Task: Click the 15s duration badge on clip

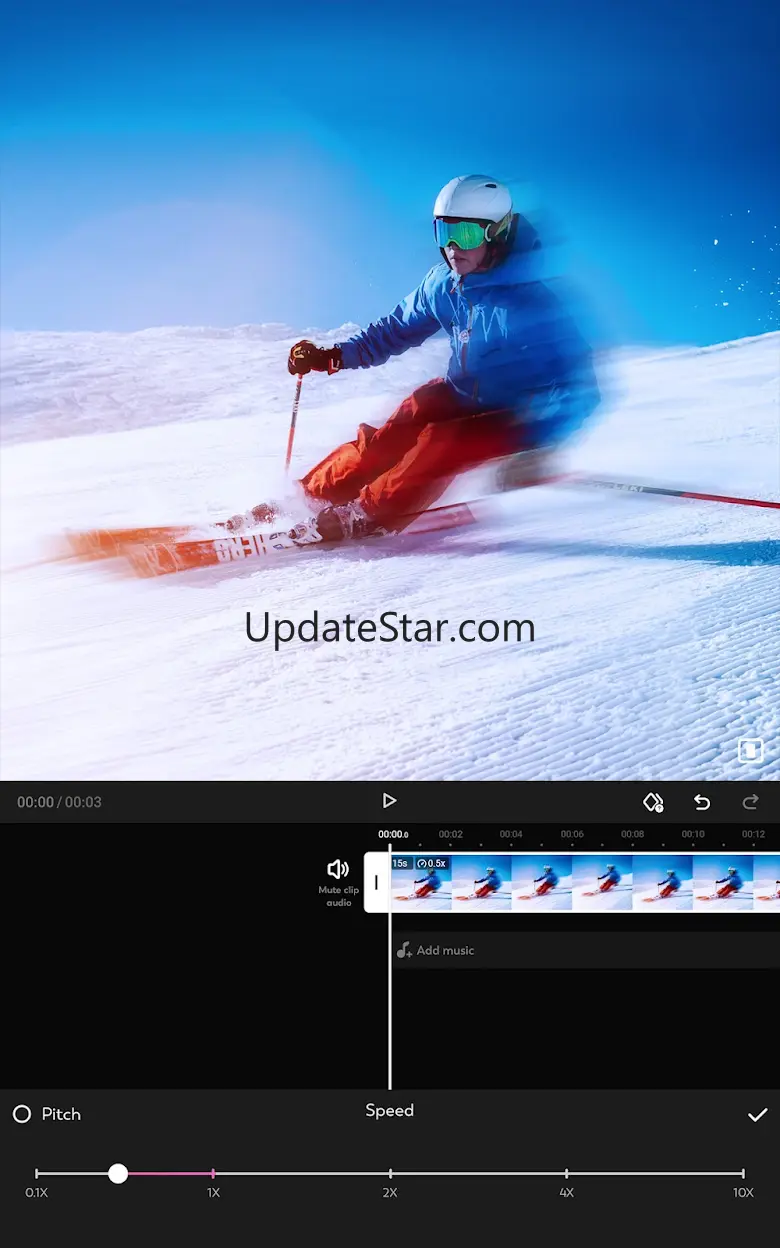Action: click(x=400, y=863)
